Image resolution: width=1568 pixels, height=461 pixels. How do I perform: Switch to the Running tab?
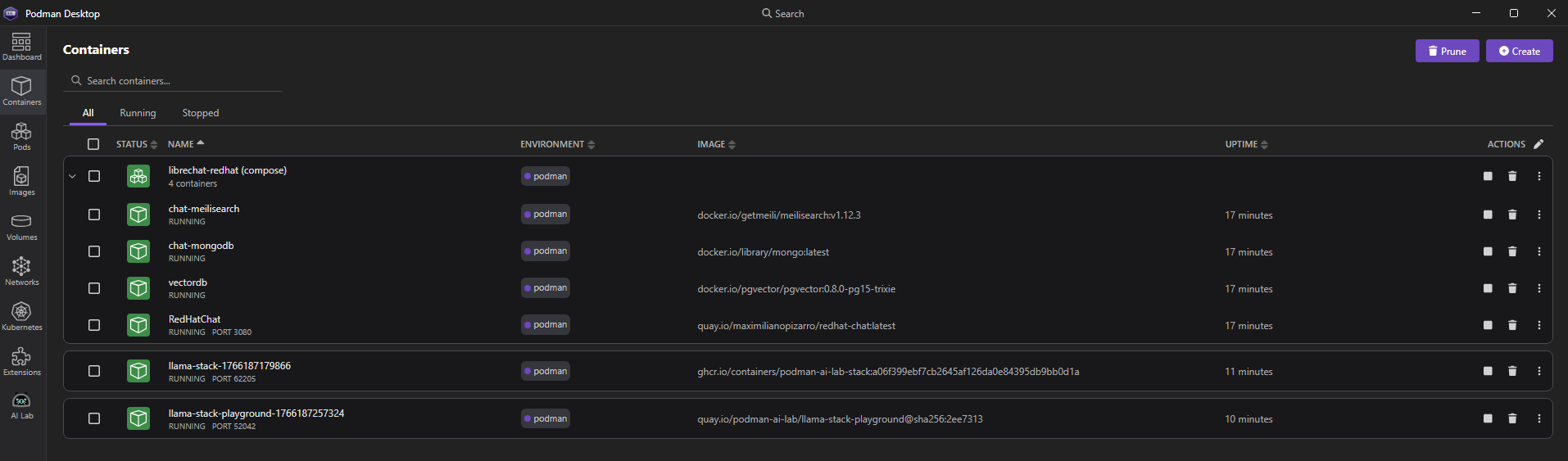(x=138, y=113)
